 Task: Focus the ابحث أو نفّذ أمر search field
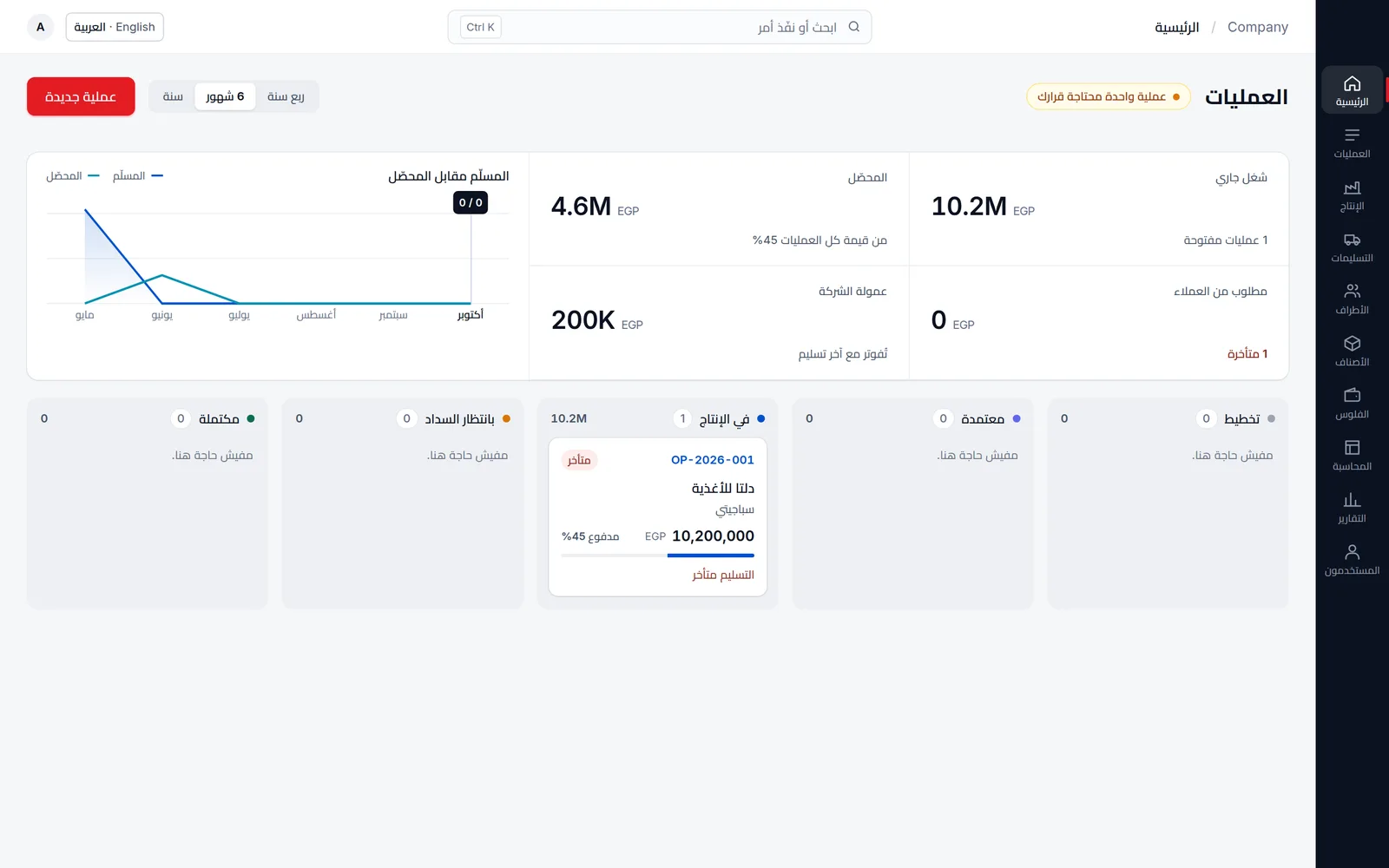[x=660, y=27]
